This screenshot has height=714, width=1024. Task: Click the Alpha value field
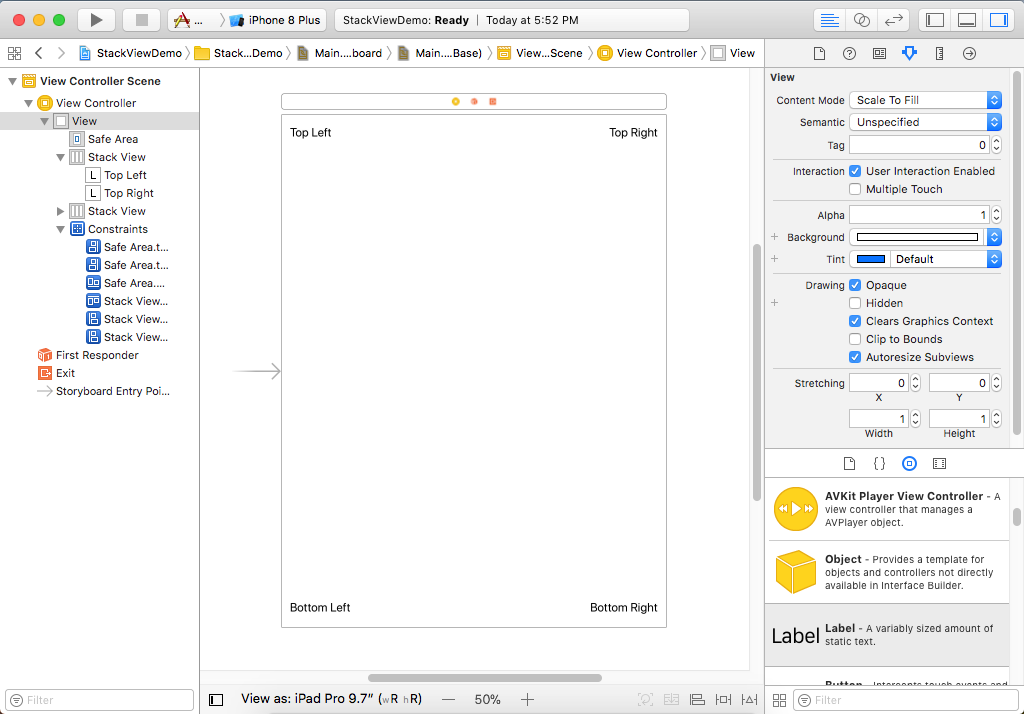tap(920, 215)
